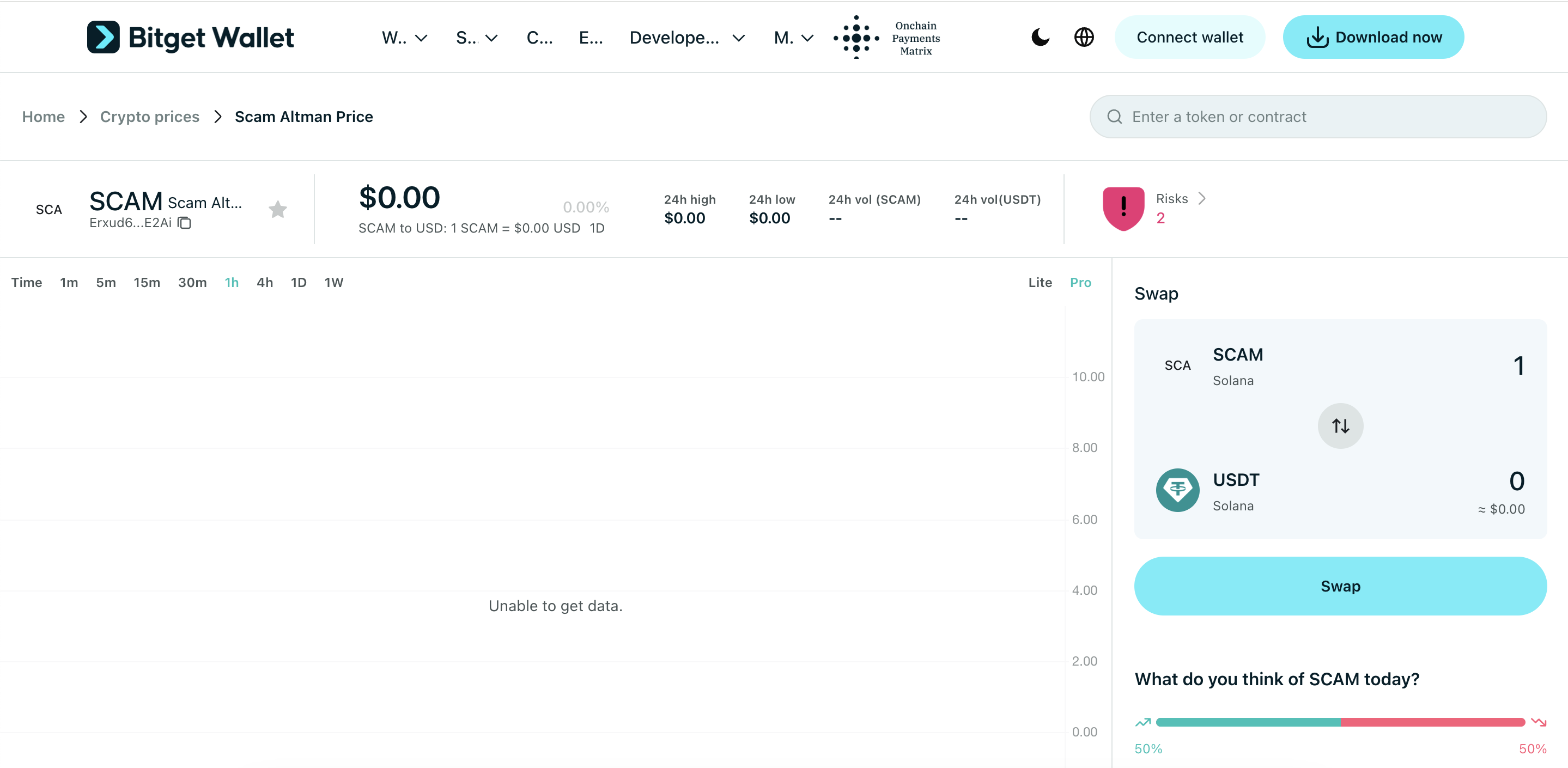
Task: Open the C... navigation item
Action: click(539, 38)
